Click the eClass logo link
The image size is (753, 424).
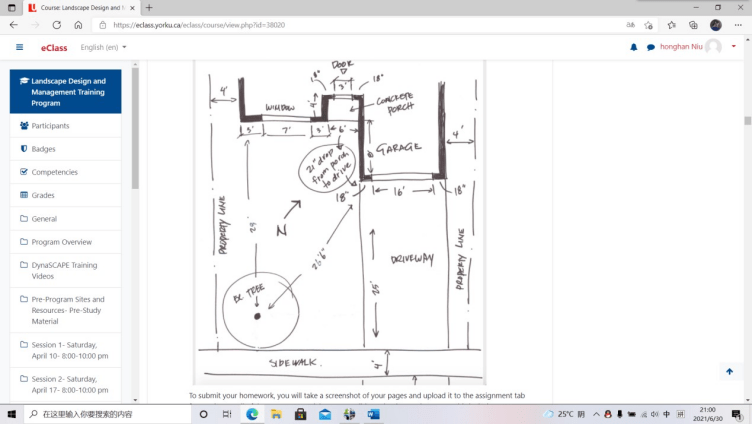pos(54,47)
